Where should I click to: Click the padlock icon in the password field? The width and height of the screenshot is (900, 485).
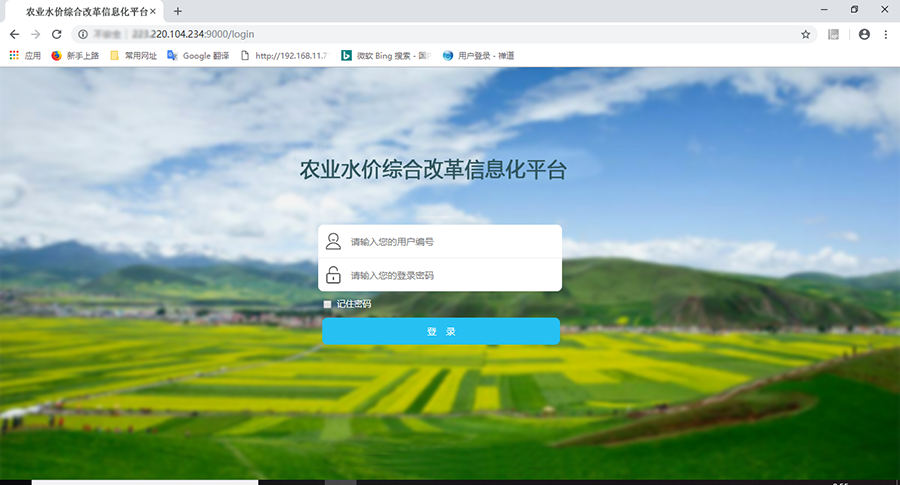click(x=333, y=275)
